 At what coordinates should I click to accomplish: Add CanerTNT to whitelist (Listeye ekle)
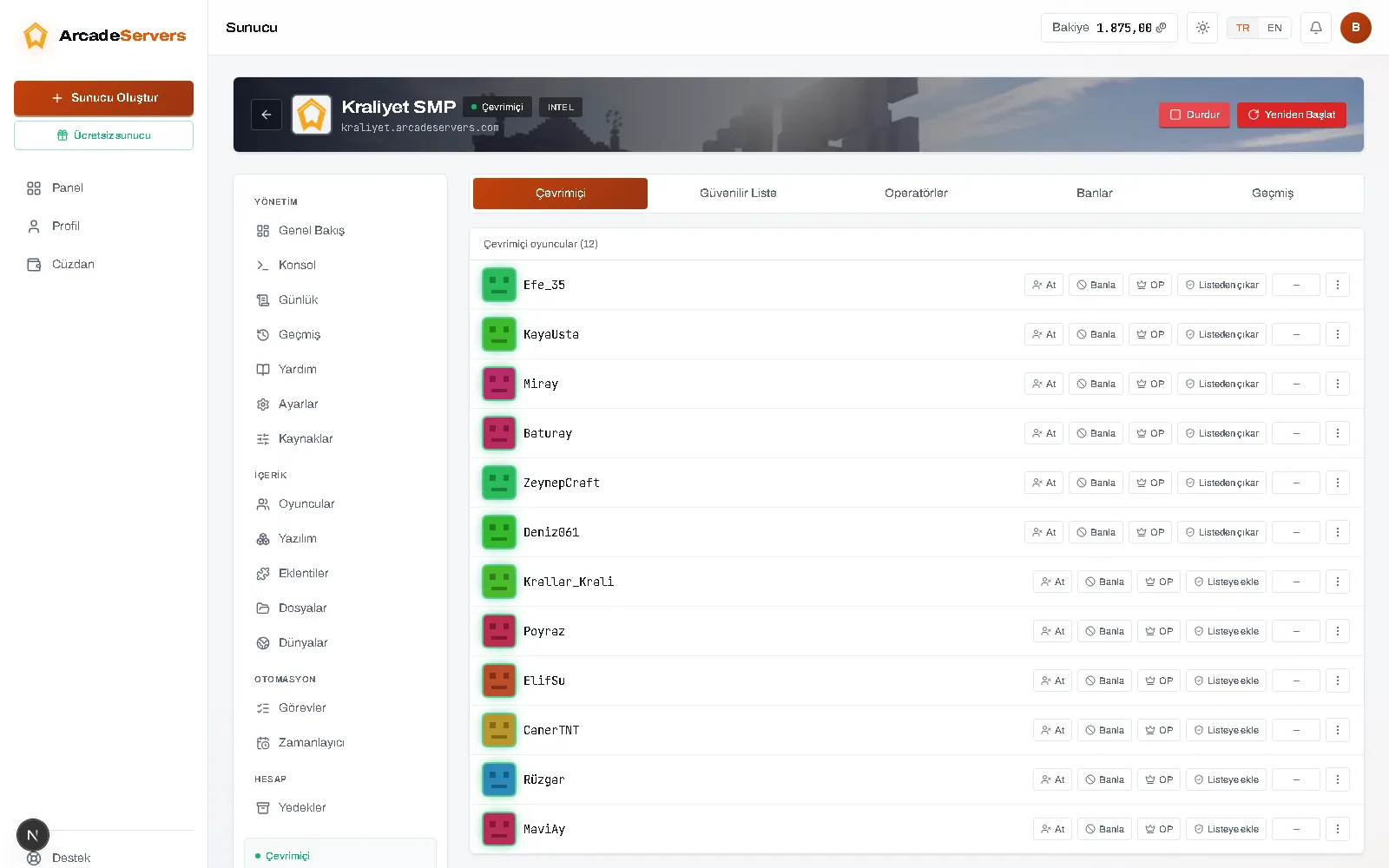click(1227, 730)
